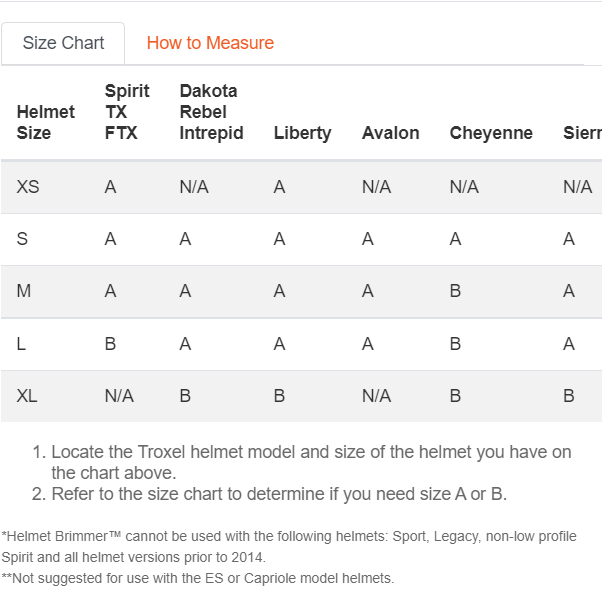602x604 pixels.
Task: Click the M row label
Action: pos(24,291)
